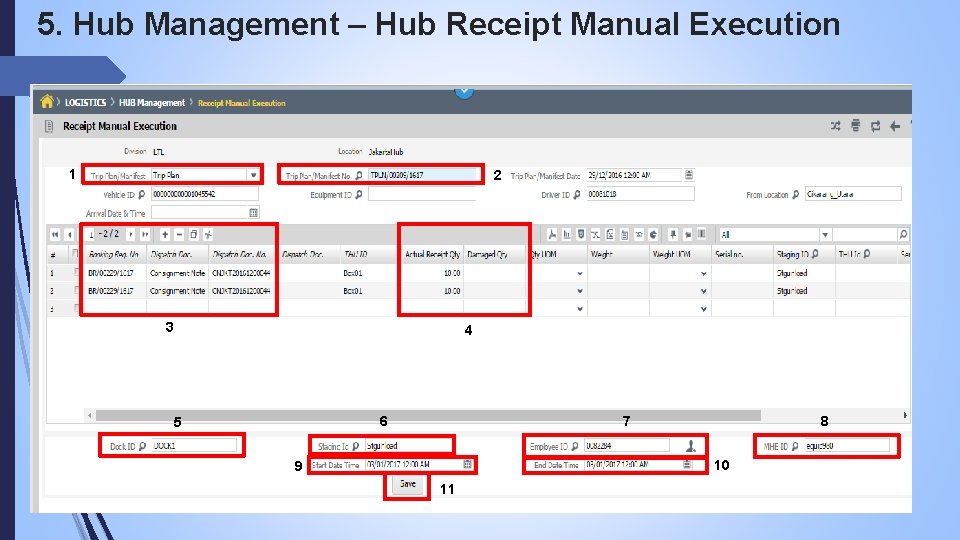Click the Dock ID input field
Viewport: 960px width, 540px height.
click(193, 446)
